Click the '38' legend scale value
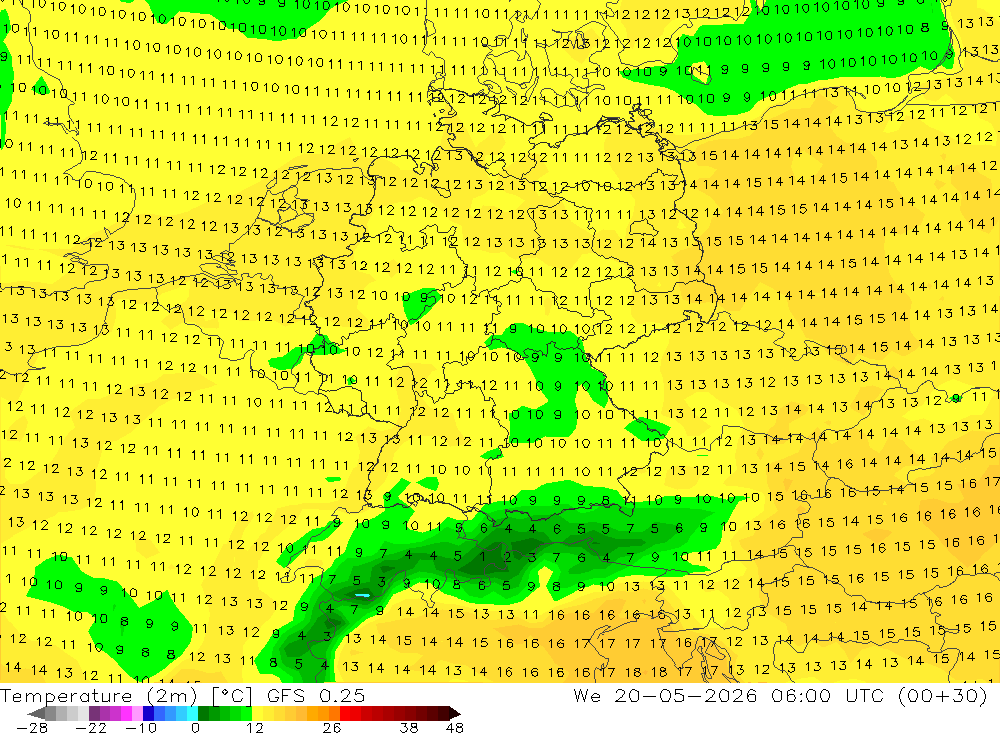The width and height of the screenshot is (1000, 733). 409,727
